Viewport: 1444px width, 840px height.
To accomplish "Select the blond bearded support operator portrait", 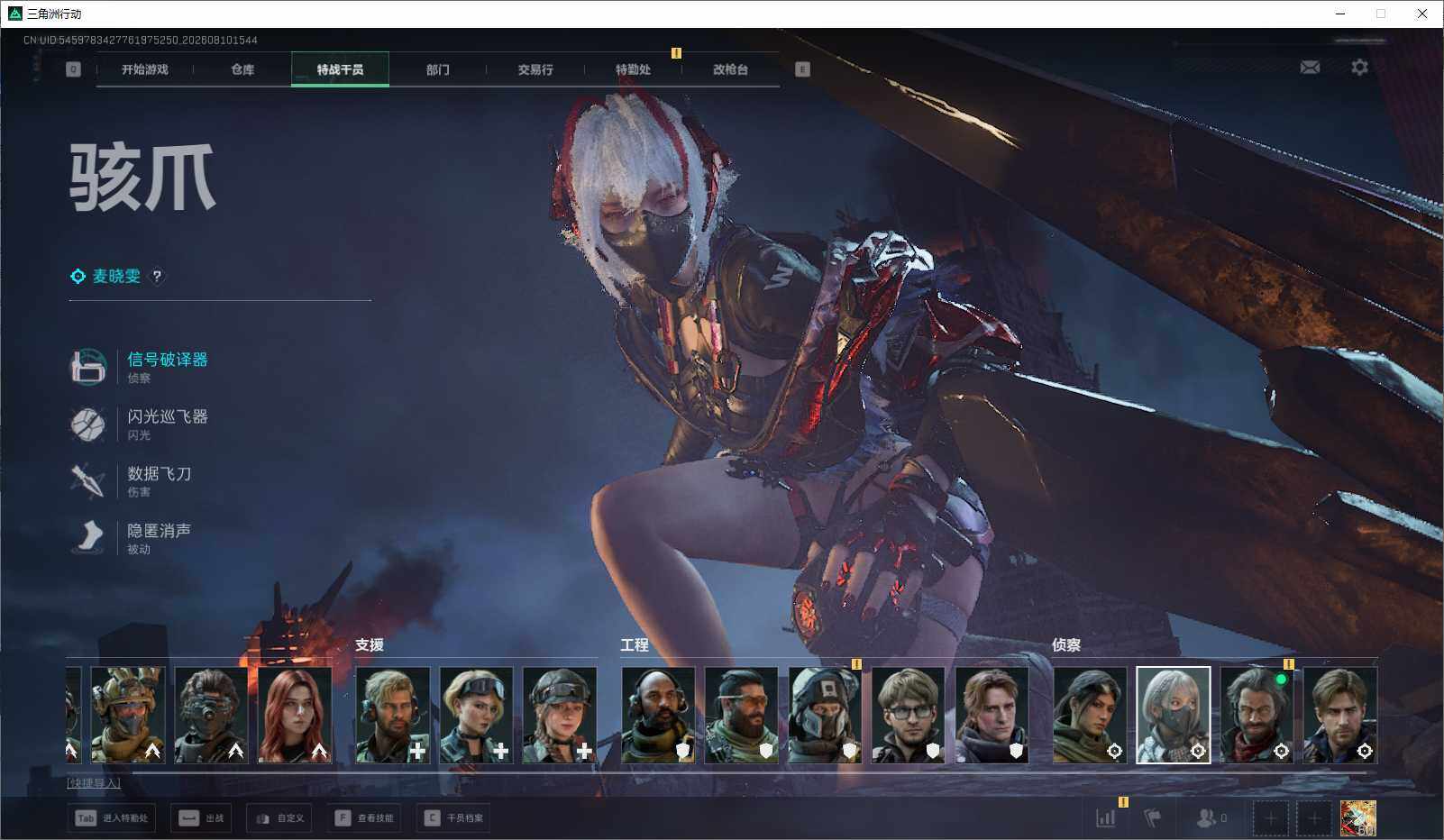I will coord(393,716).
